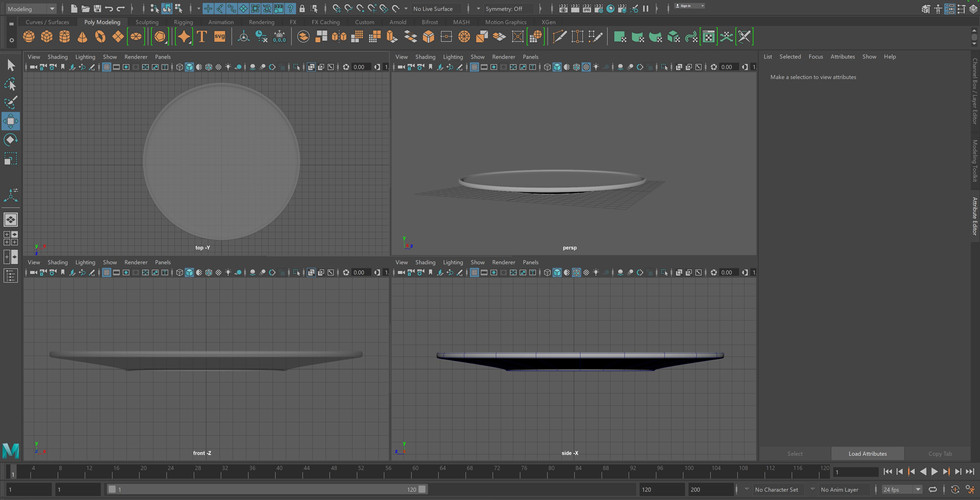Toggle loop playback icon near fps box
The width and height of the screenshot is (980, 500).
[933, 489]
